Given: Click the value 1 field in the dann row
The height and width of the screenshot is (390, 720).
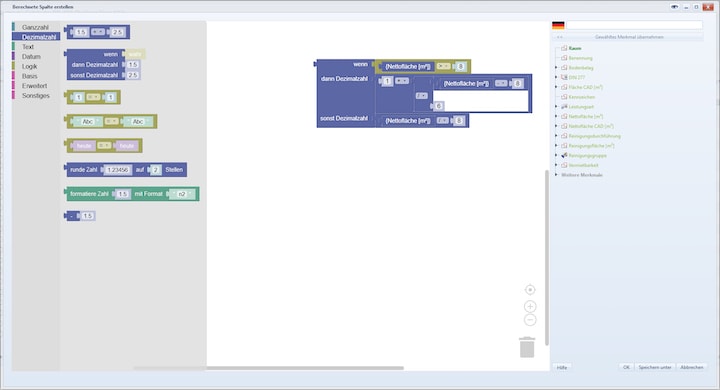Looking at the screenshot, I should tap(388, 81).
